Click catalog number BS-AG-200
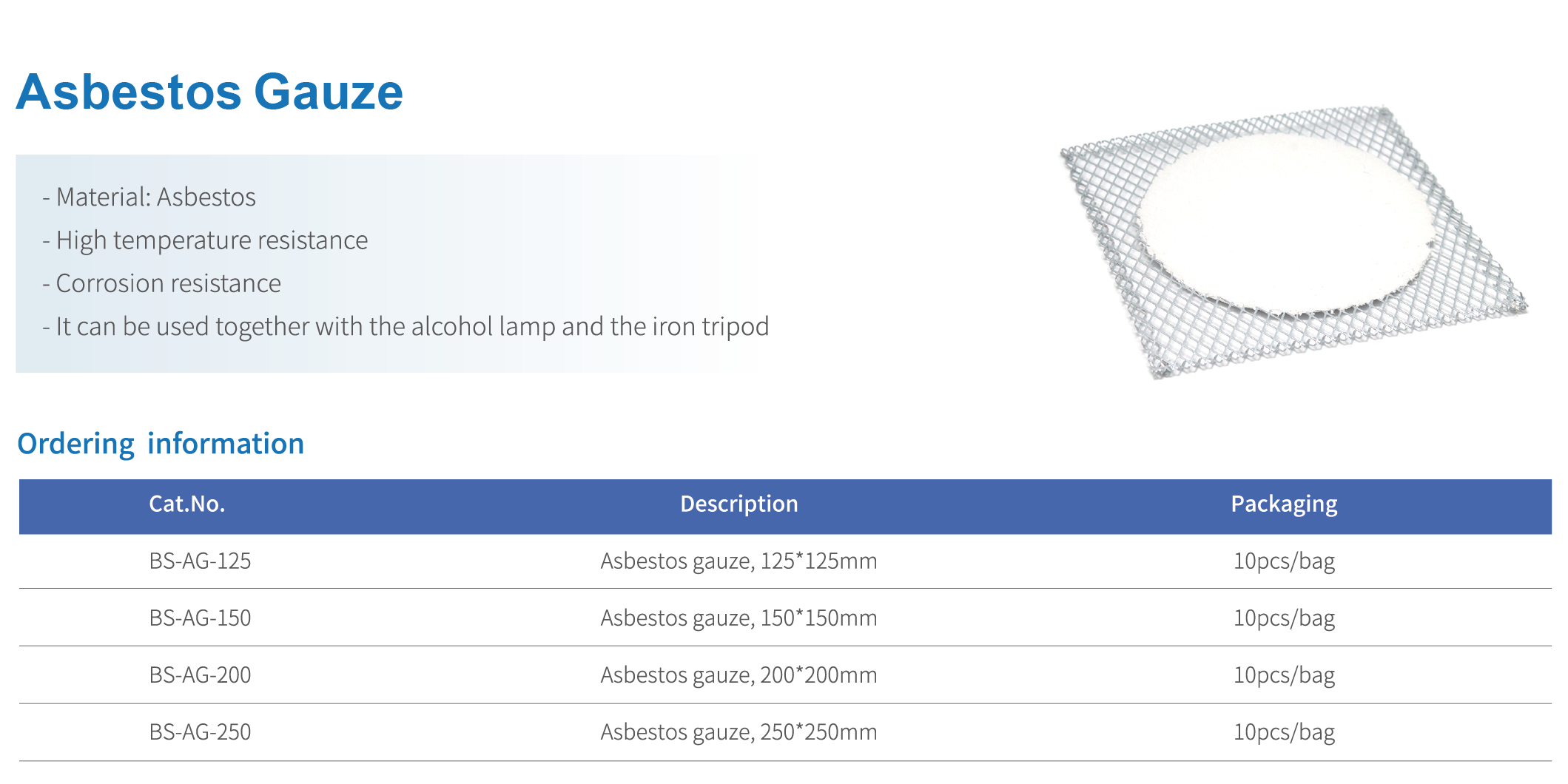 click(200, 675)
